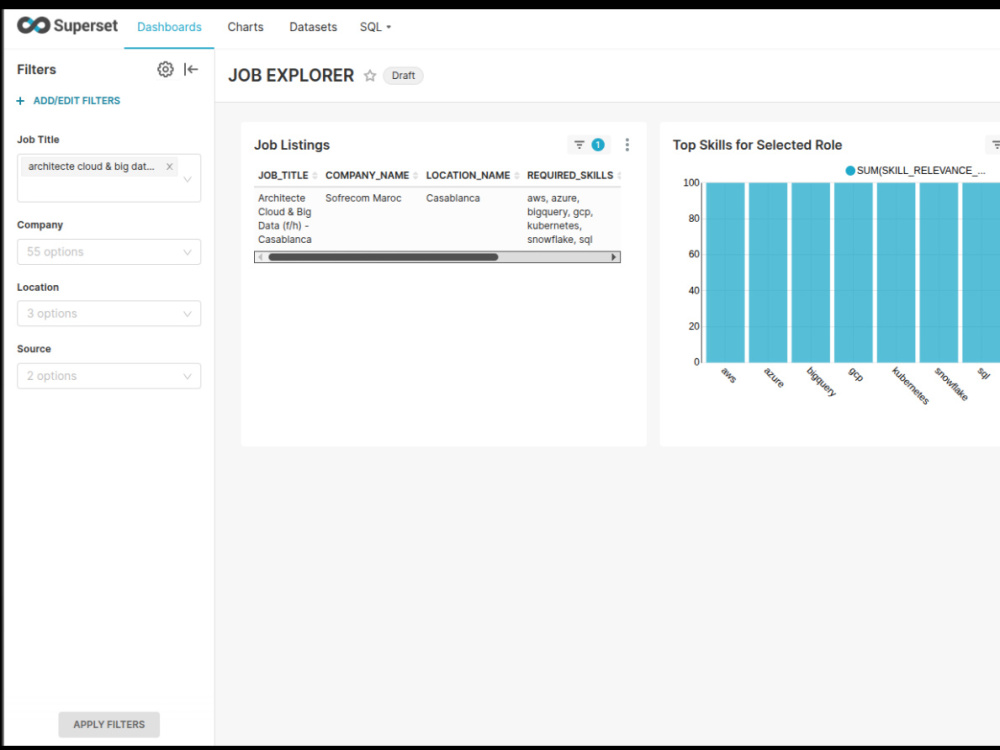
Task: Click the Superset logo
Action: (x=67, y=26)
